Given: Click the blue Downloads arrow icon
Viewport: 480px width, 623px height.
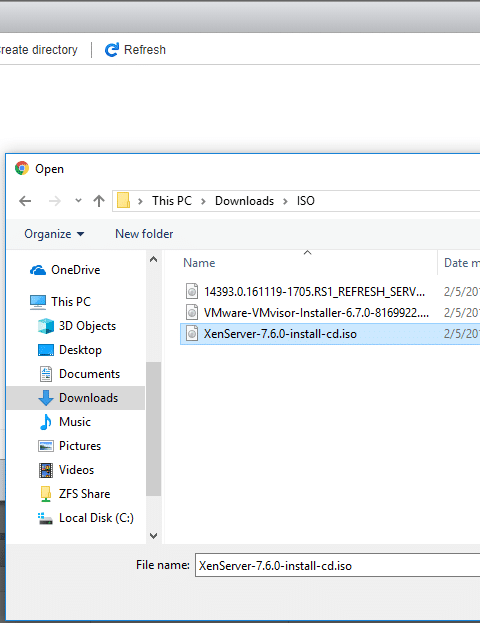Looking at the screenshot, I should click(x=46, y=398).
